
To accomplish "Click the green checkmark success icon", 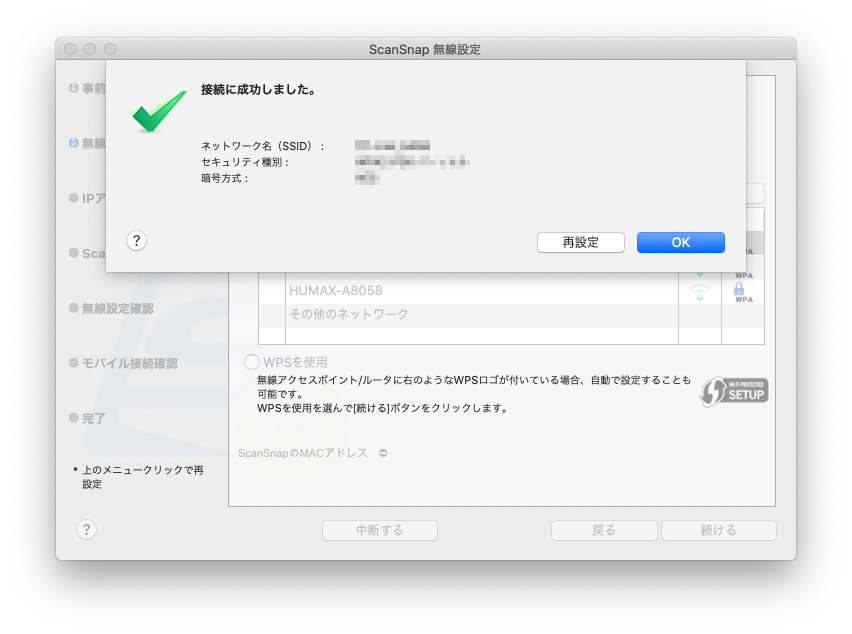I will coord(159,111).
